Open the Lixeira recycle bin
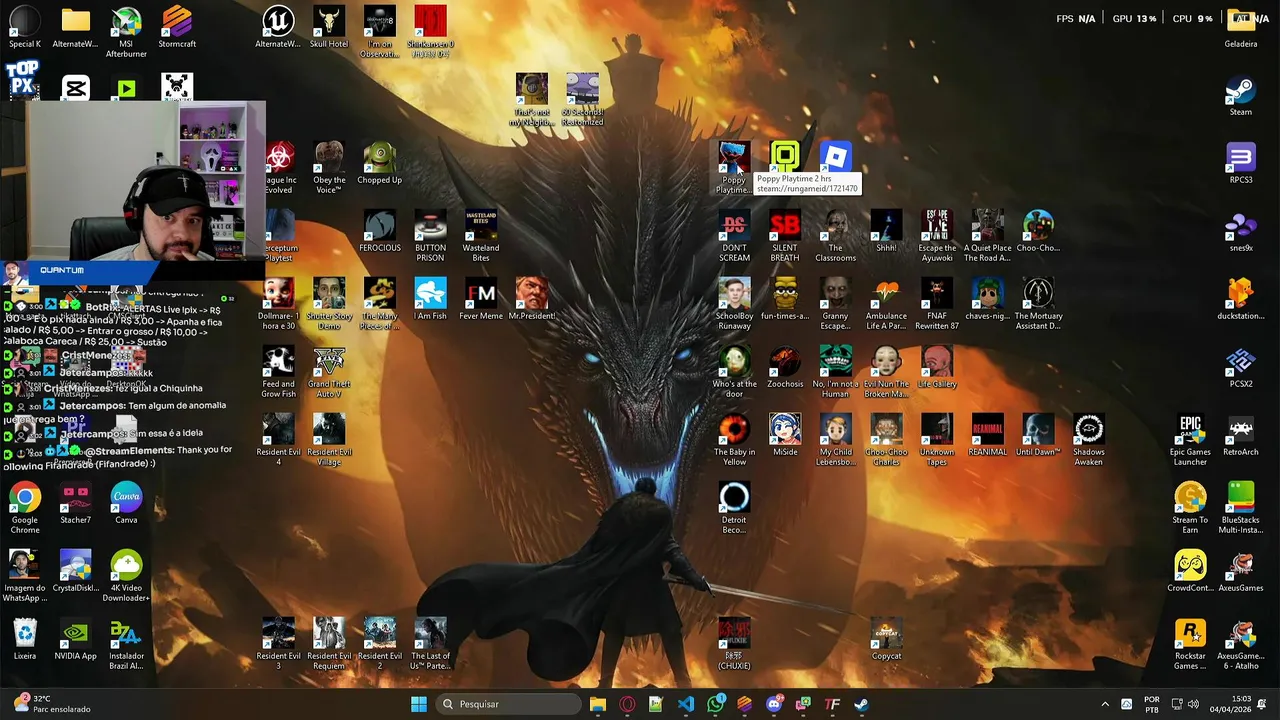Viewport: 1280px width, 720px height. pyautogui.click(x=25, y=640)
